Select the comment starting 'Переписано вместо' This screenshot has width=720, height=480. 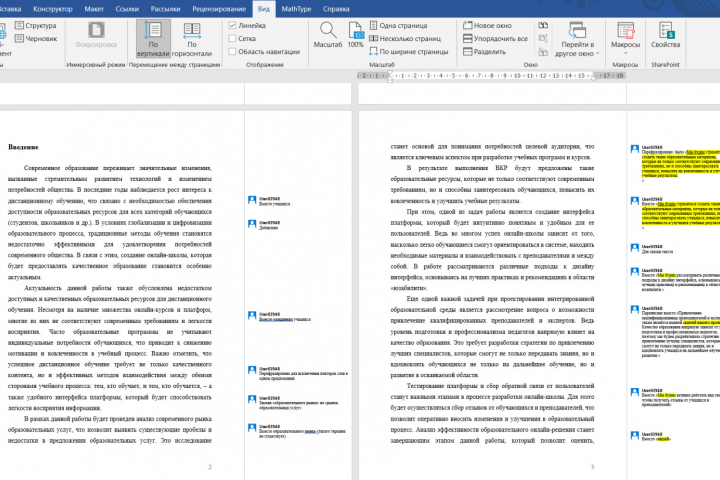(x=681, y=334)
